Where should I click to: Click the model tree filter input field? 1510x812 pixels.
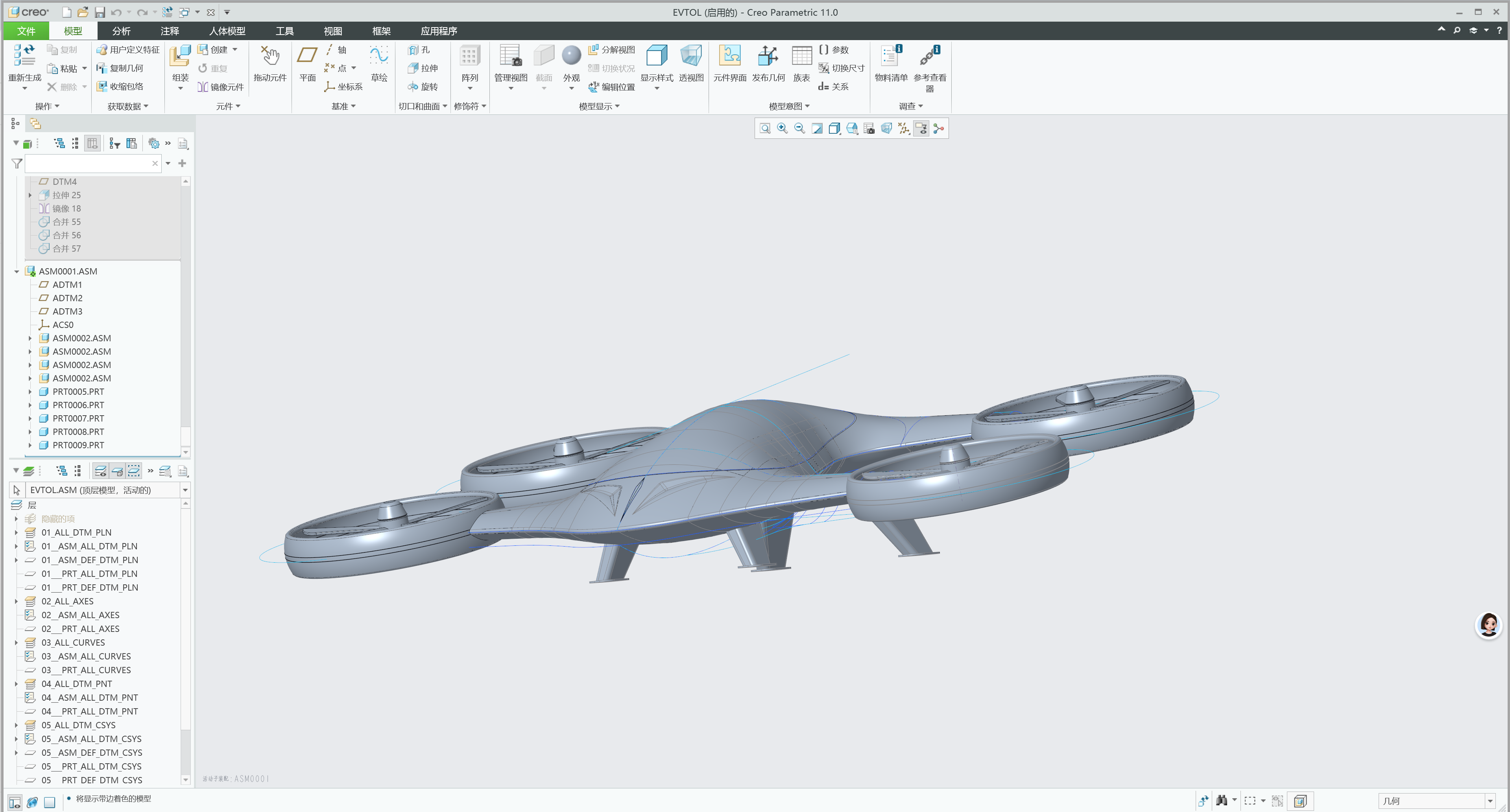click(x=92, y=164)
